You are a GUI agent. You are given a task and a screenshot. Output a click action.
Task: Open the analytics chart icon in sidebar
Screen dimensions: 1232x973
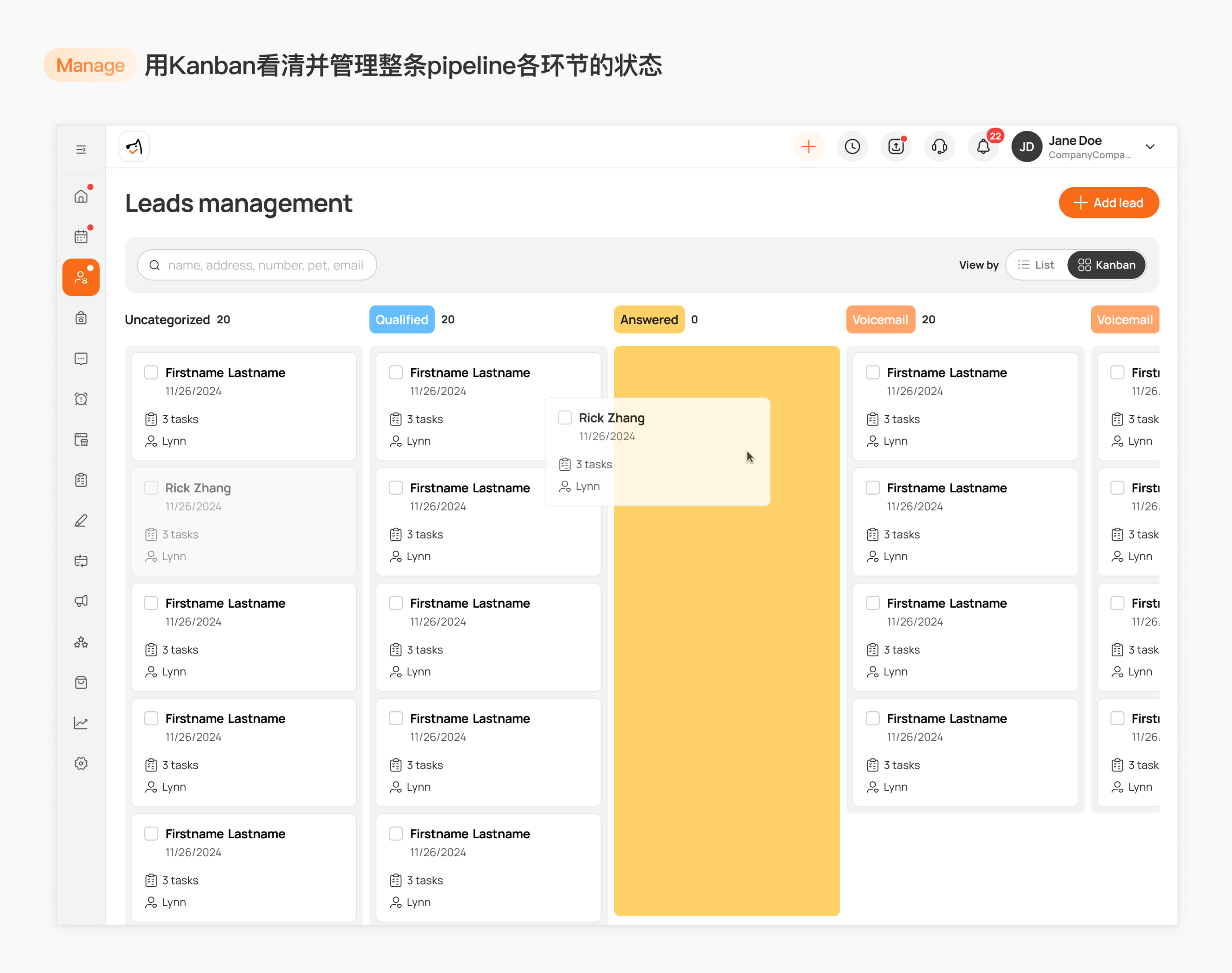tap(81, 723)
